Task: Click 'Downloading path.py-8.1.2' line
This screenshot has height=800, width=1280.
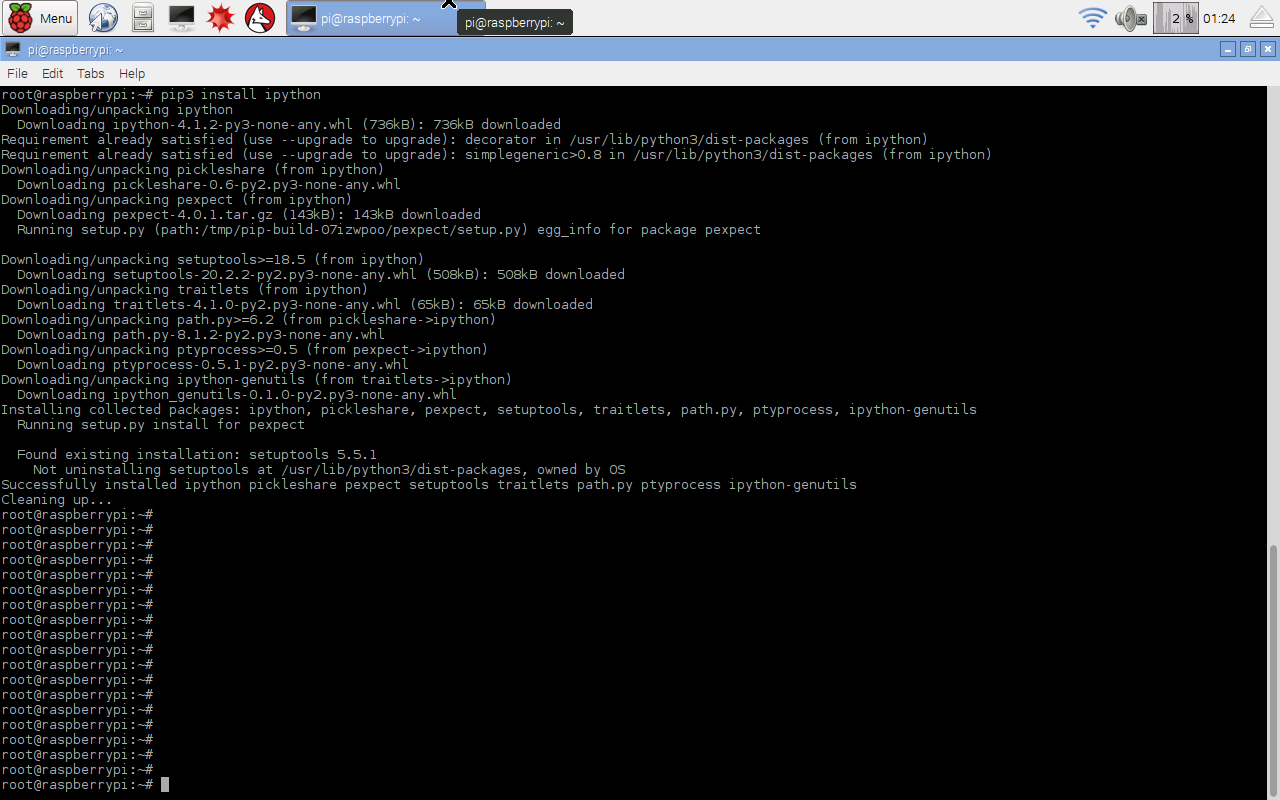Action: pyautogui.click(x=201, y=335)
